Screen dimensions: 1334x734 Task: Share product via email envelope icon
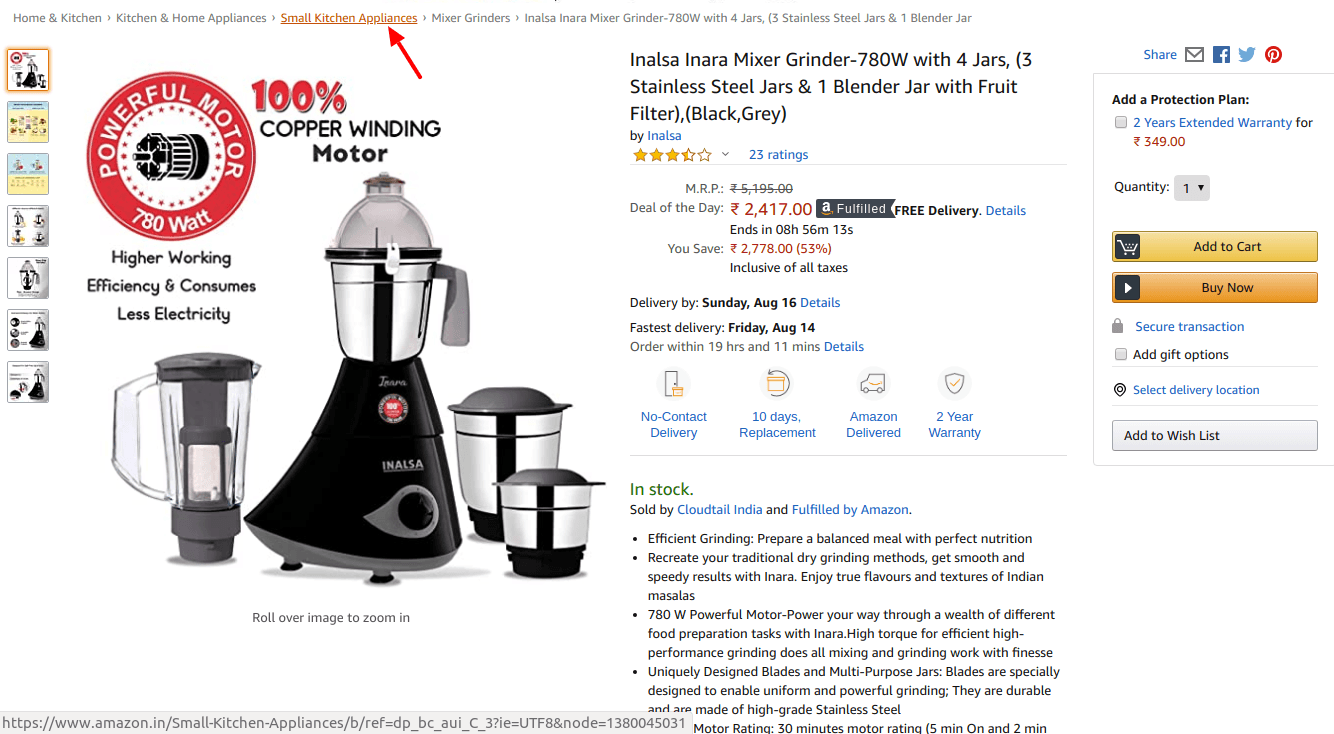click(1194, 55)
